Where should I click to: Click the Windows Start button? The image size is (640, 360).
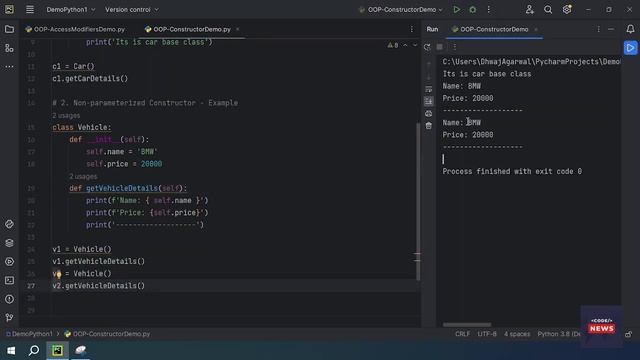11,351
